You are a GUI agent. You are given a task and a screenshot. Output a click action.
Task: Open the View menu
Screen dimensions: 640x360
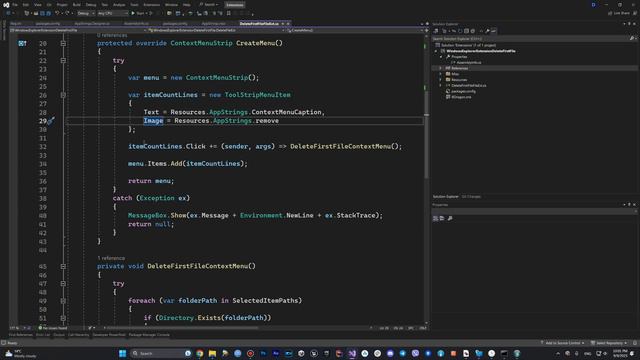coord(38,5)
